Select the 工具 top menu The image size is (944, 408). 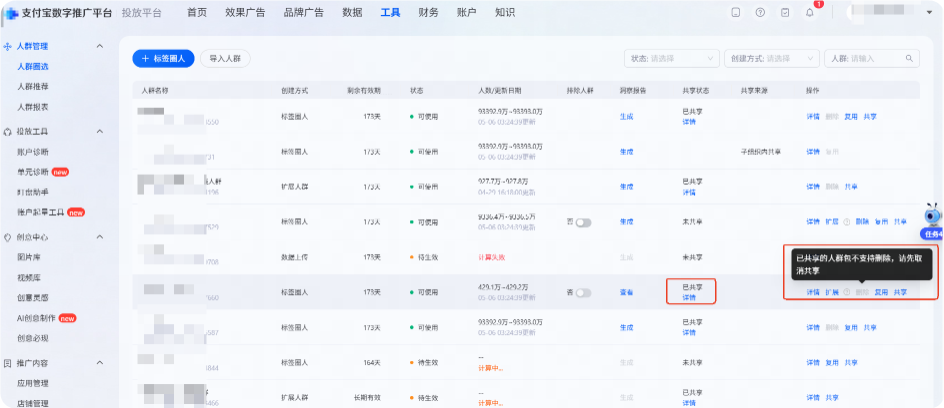[390, 13]
